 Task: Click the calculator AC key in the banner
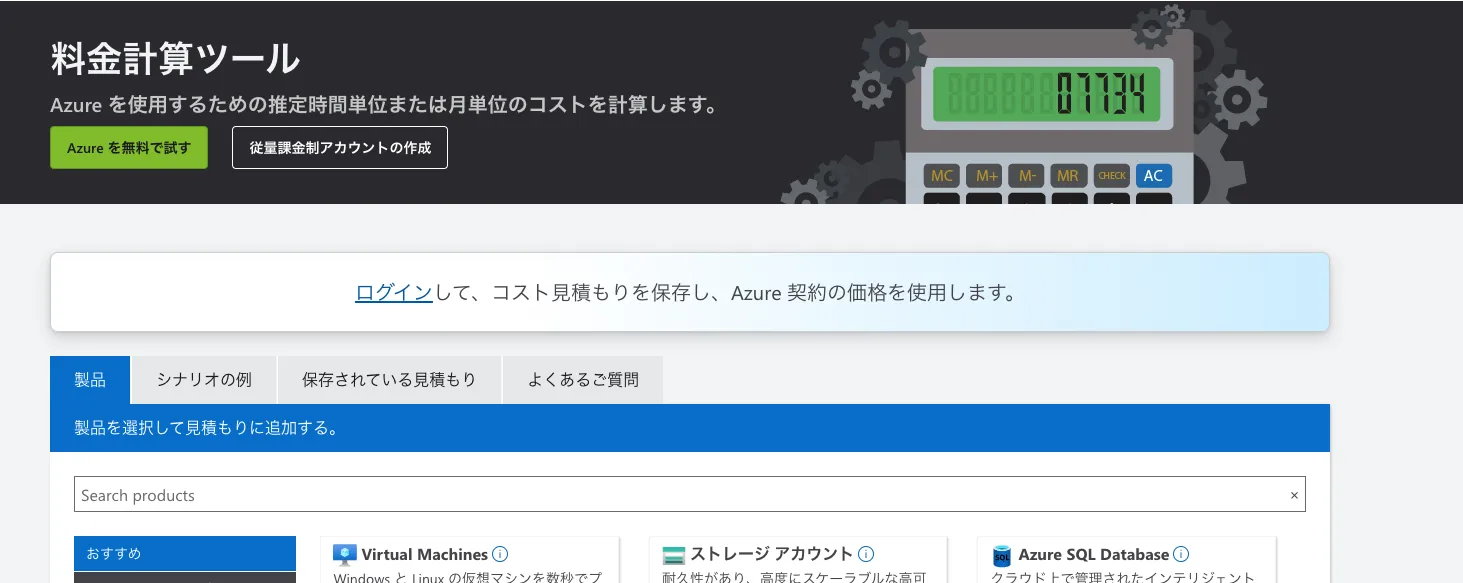pos(1153,176)
